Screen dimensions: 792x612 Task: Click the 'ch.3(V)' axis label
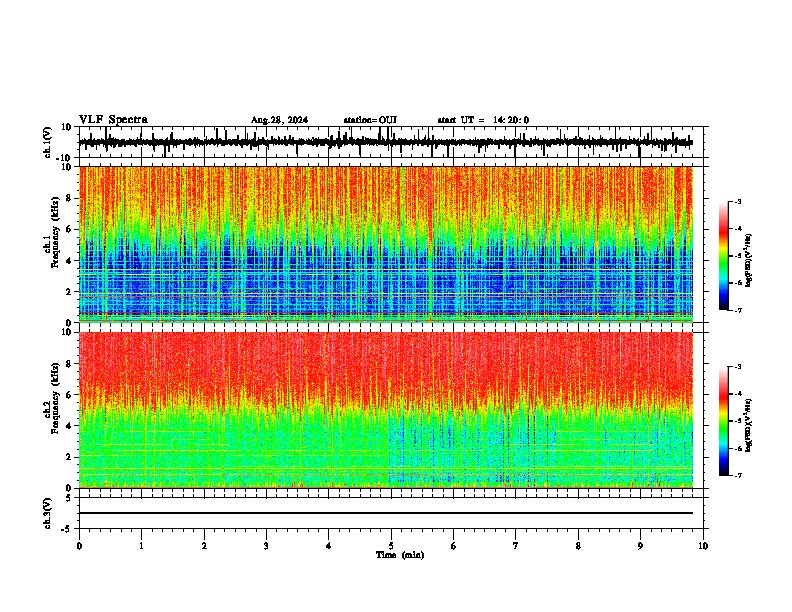[48, 513]
